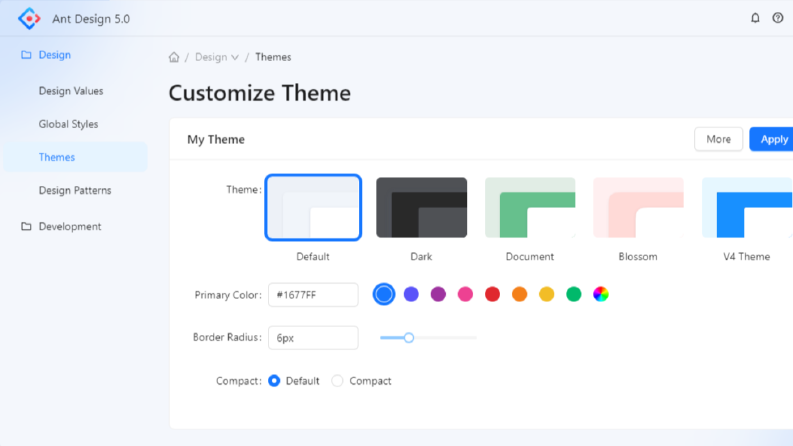Open the help question mark icon
Viewport: 793px width, 446px height.
pos(778,18)
